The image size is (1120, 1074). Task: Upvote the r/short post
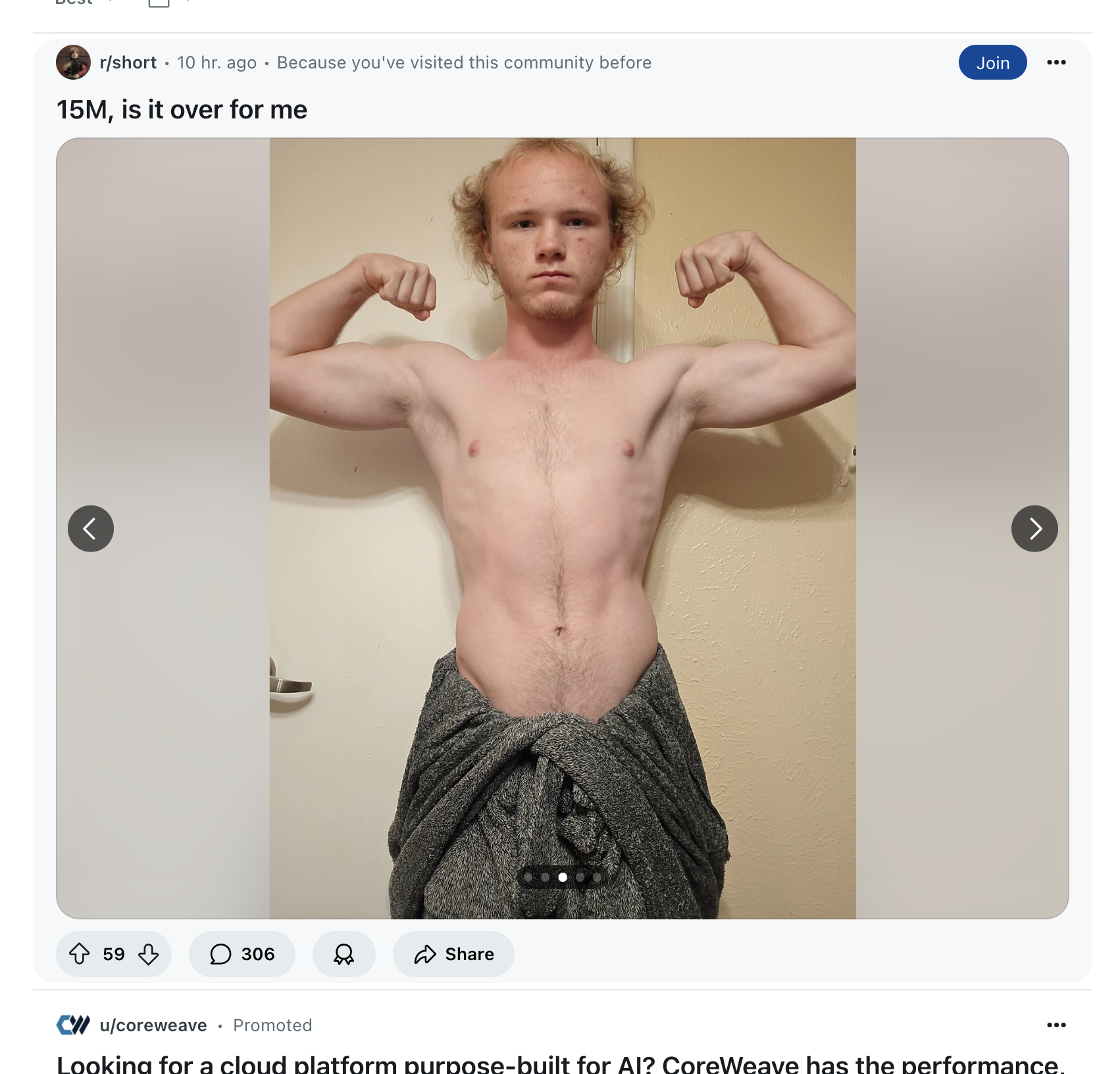(x=80, y=954)
